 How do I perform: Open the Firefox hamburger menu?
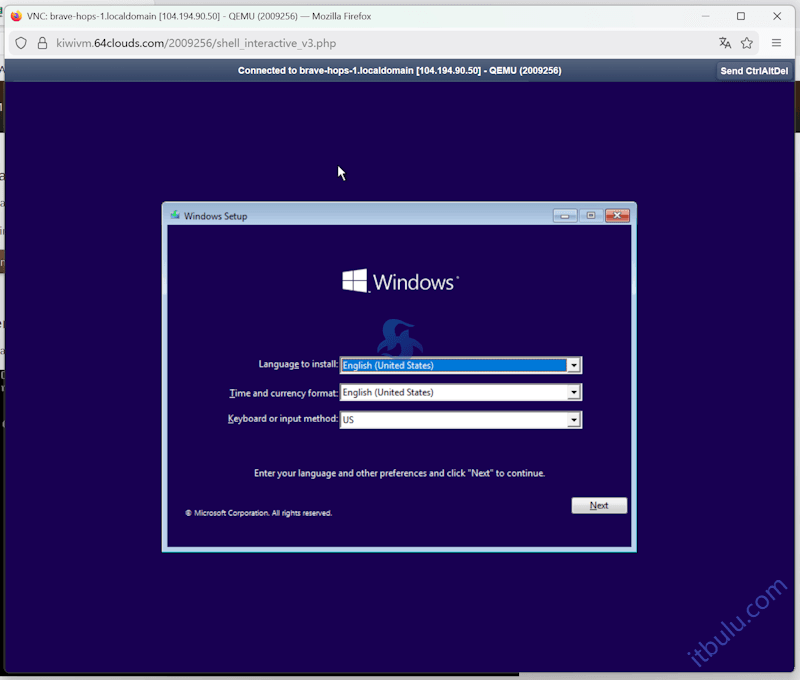(x=776, y=44)
